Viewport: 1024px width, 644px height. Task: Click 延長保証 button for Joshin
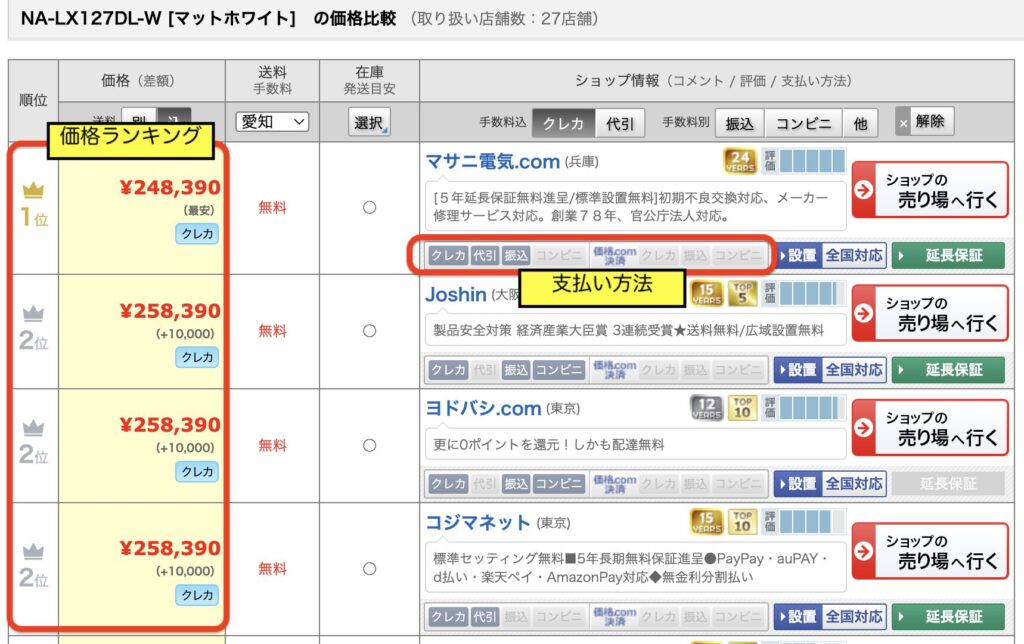click(x=948, y=370)
